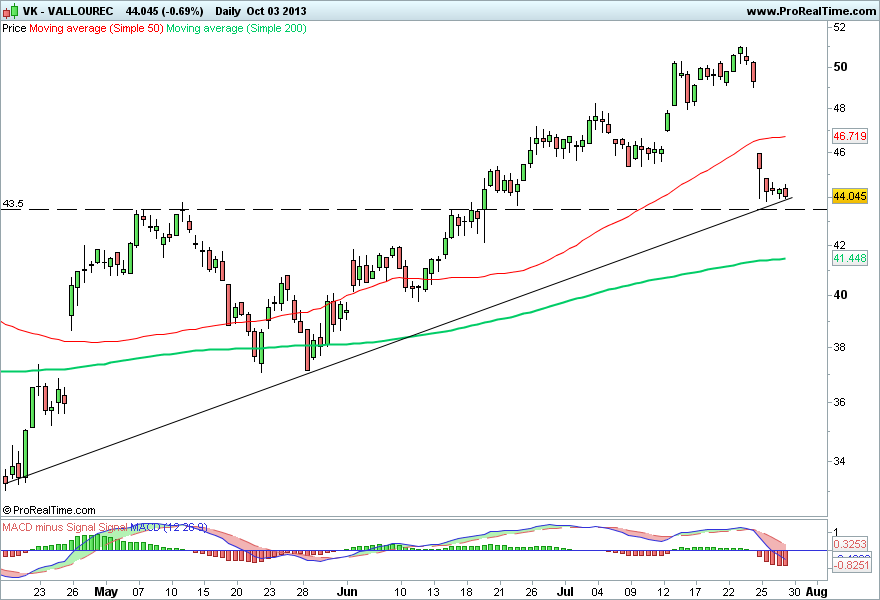Click the 36 tick on the price axis
880x600 pixels.
pyautogui.click(x=840, y=402)
